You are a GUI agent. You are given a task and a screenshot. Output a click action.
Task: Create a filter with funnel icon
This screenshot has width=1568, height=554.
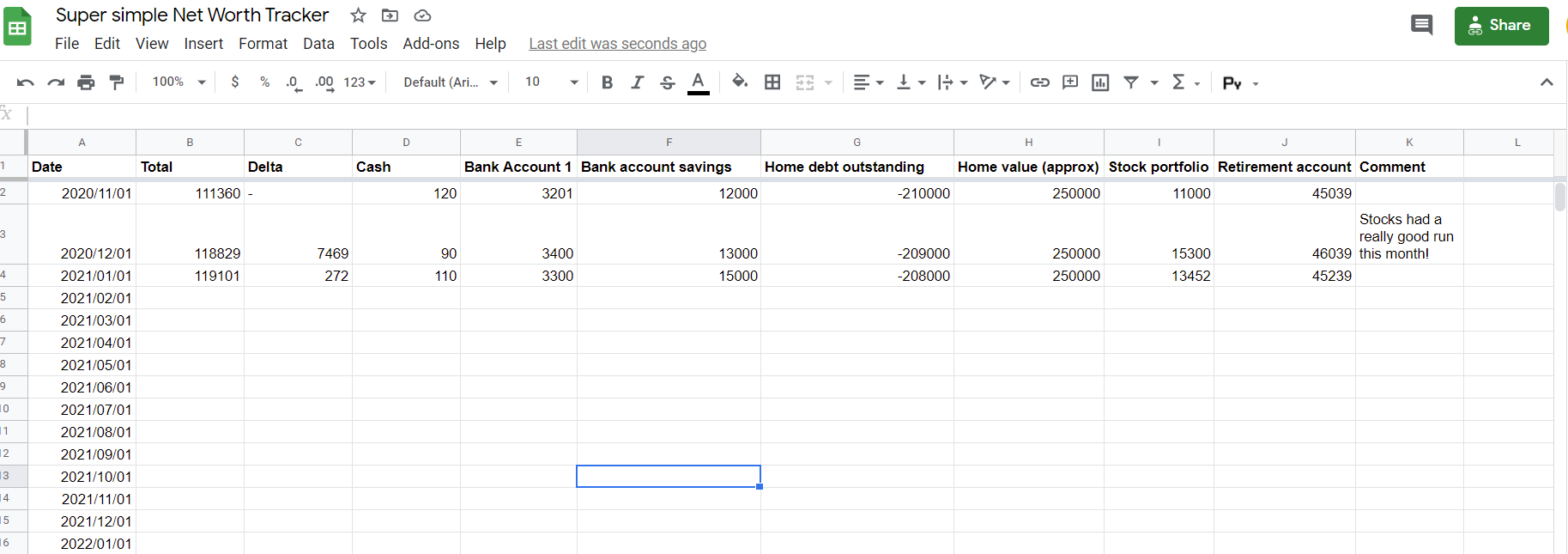tap(1131, 82)
